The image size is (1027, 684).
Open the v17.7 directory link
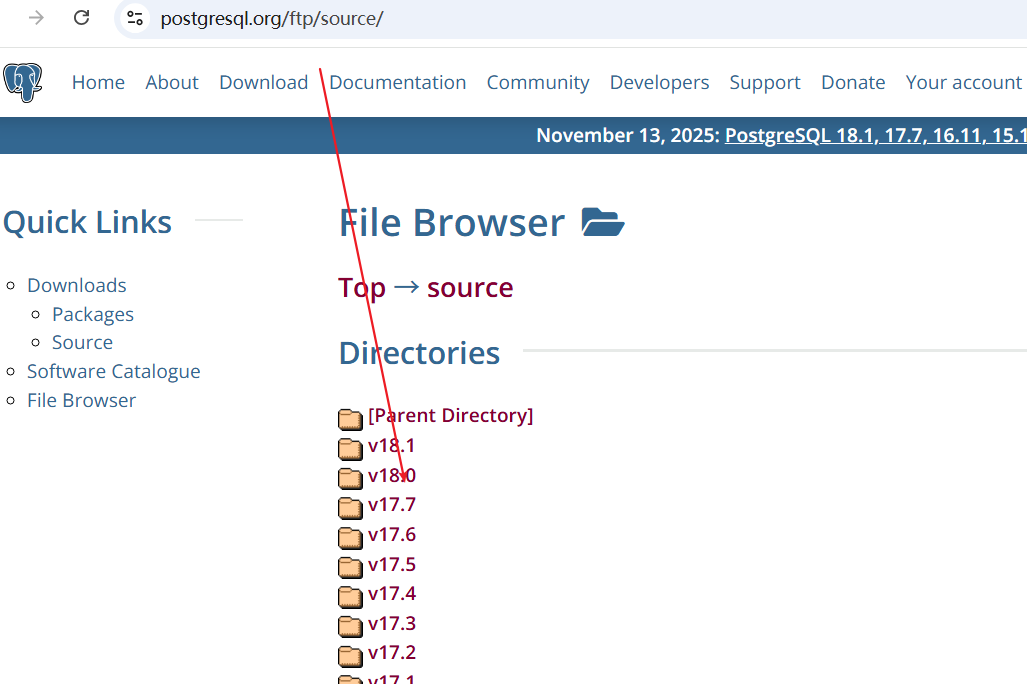click(x=392, y=504)
